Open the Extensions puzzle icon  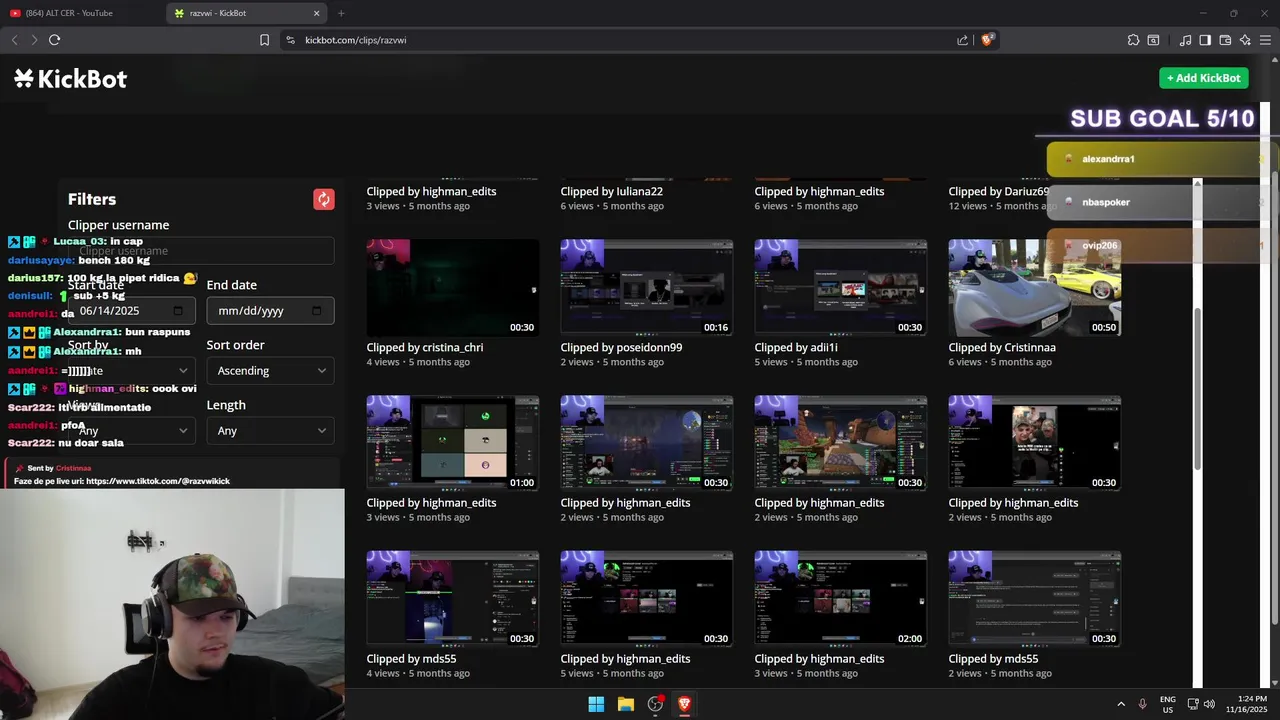coord(1133,40)
